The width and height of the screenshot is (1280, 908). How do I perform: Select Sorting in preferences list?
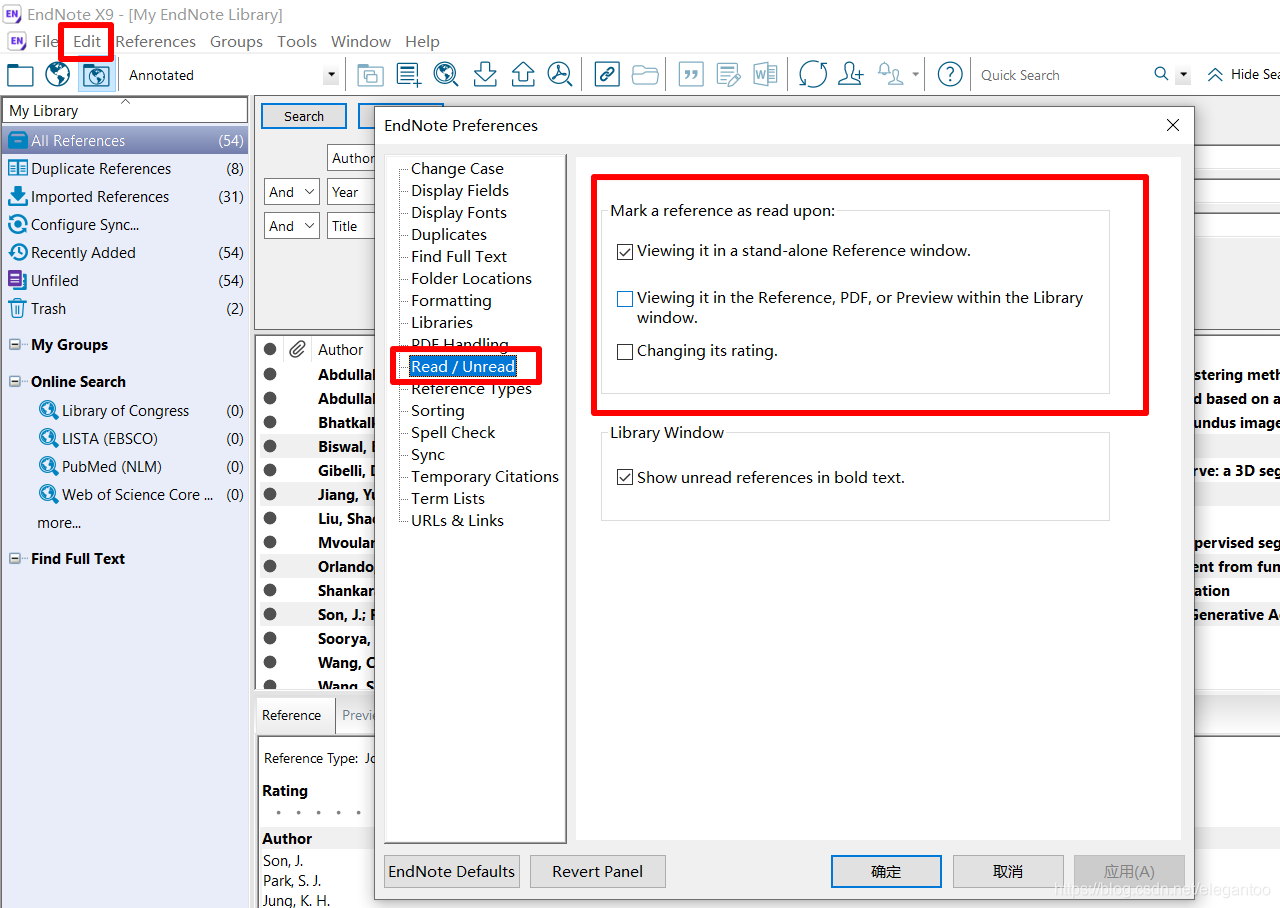[x=438, y=410]
